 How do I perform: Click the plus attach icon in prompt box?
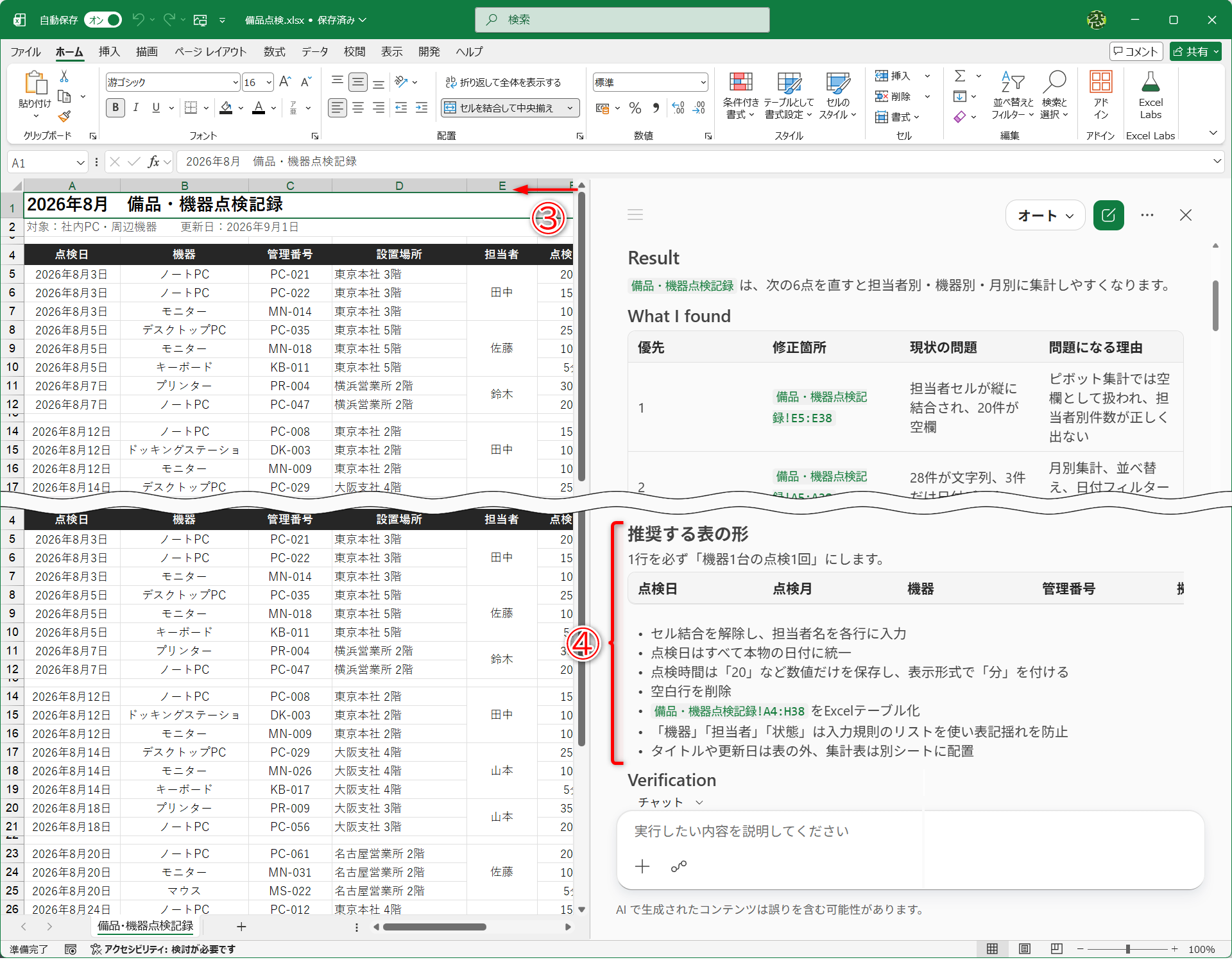(642, 867)
